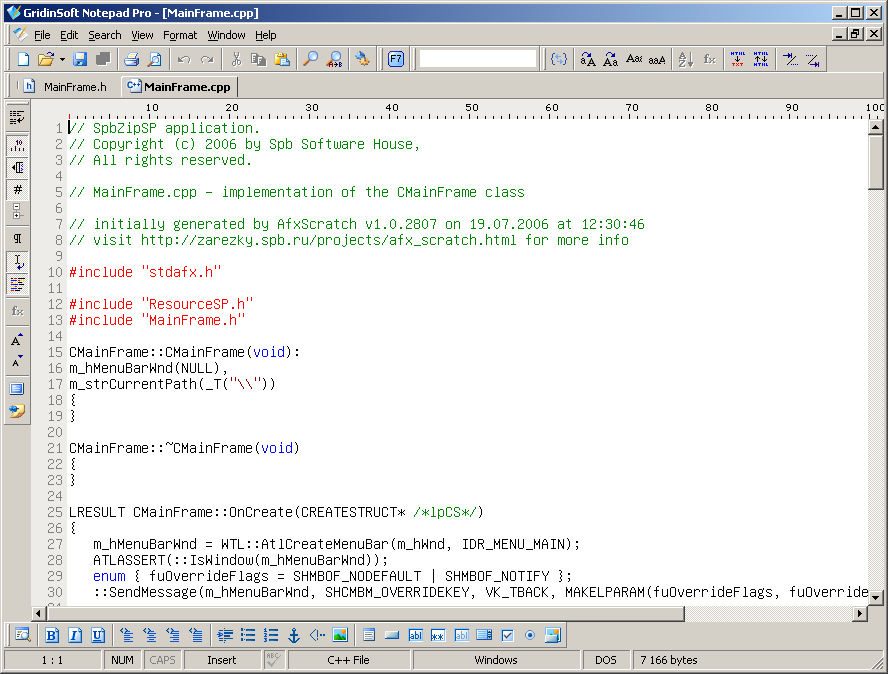Screen dimensions: 888x674
Task: Click the Save file icon
Action: (80, 60)
